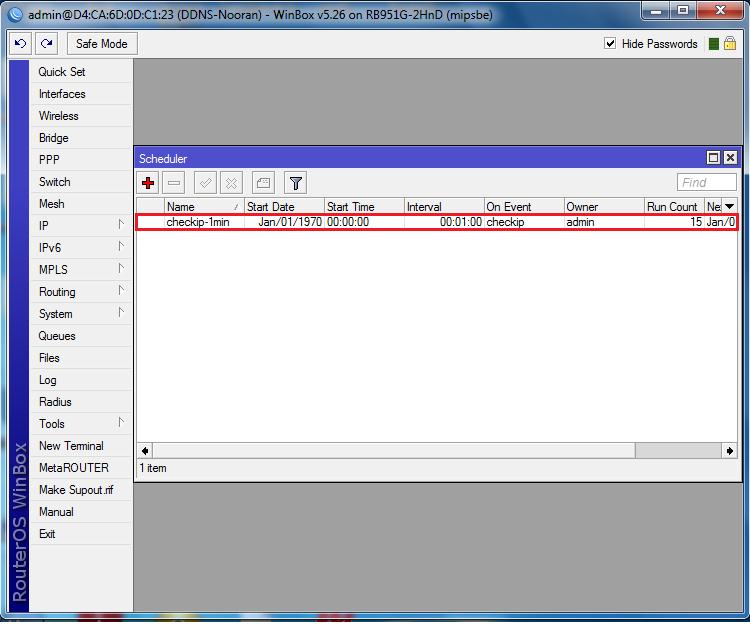
Task: Open New Terminal from sidebar
Action: (71, 446)
